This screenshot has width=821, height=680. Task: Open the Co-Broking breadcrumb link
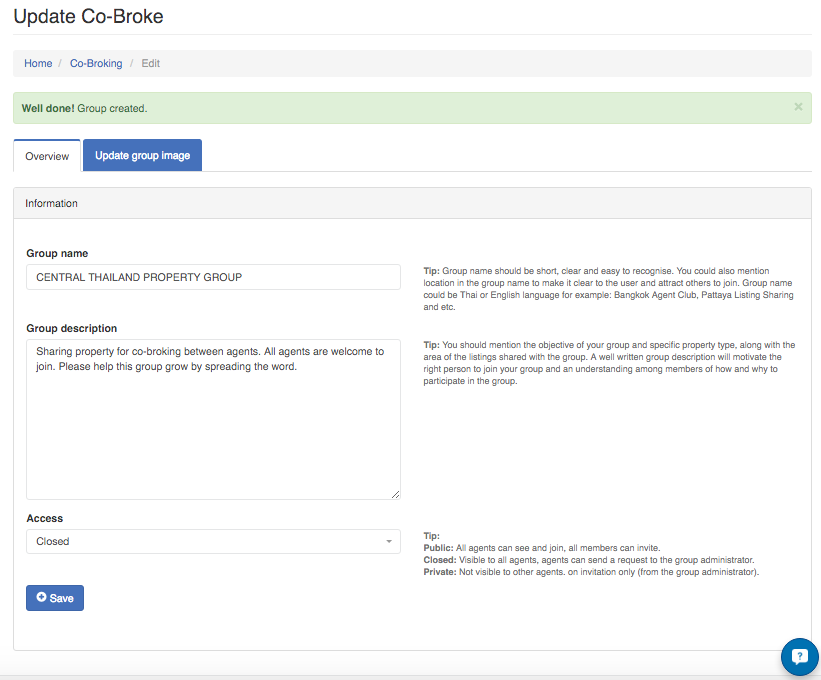pyautogui.click(x=96, y=63)
